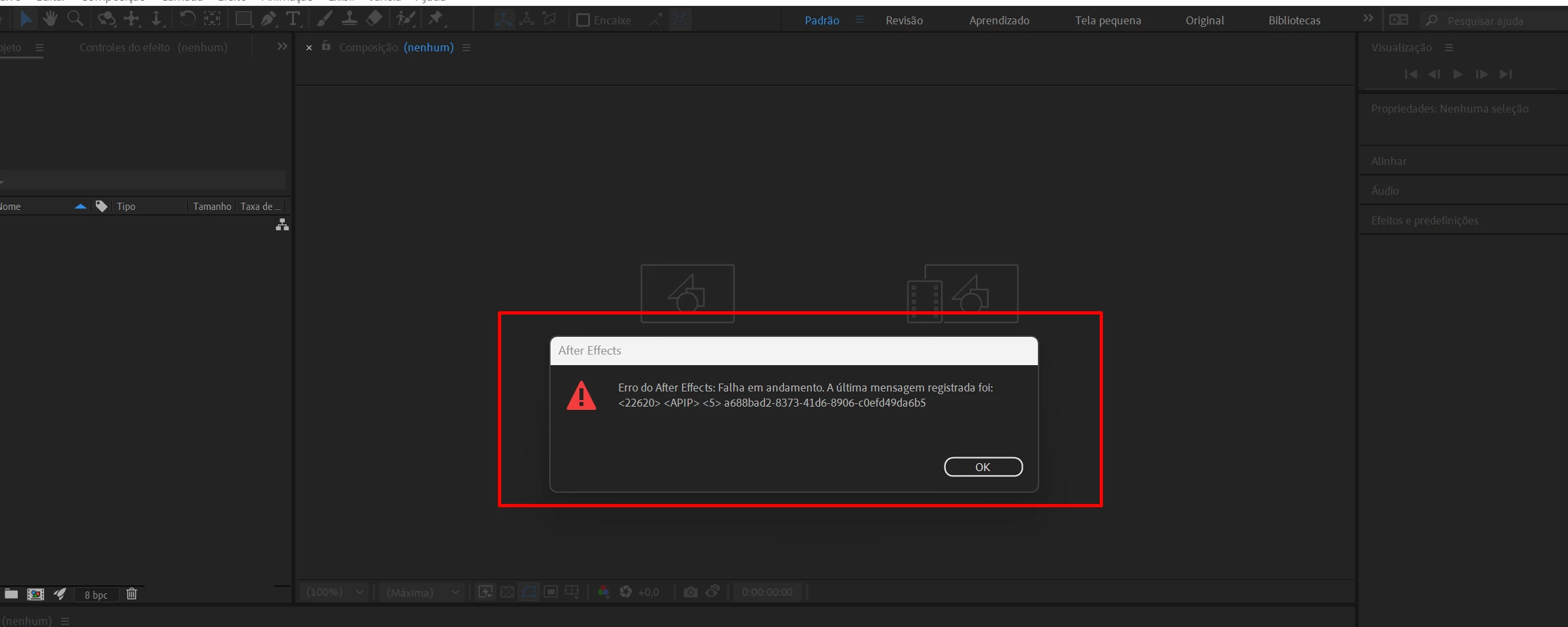1568x627 pixels.
Task: Switch to the Padrão workspace
Action: coord(822,20)
